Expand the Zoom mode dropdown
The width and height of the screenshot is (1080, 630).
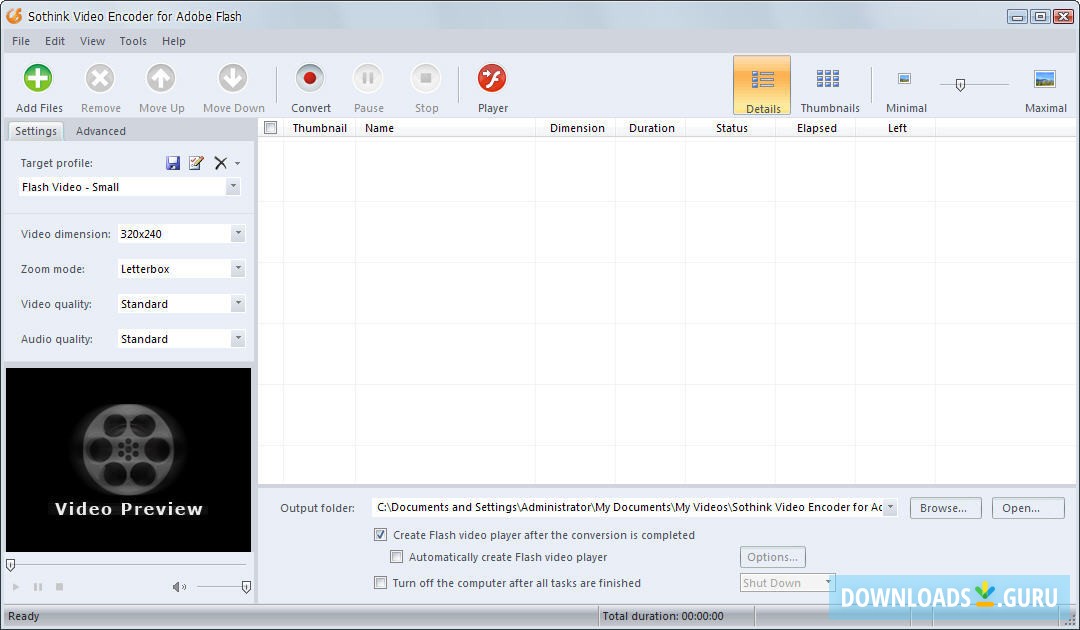[x=237, y=268]
